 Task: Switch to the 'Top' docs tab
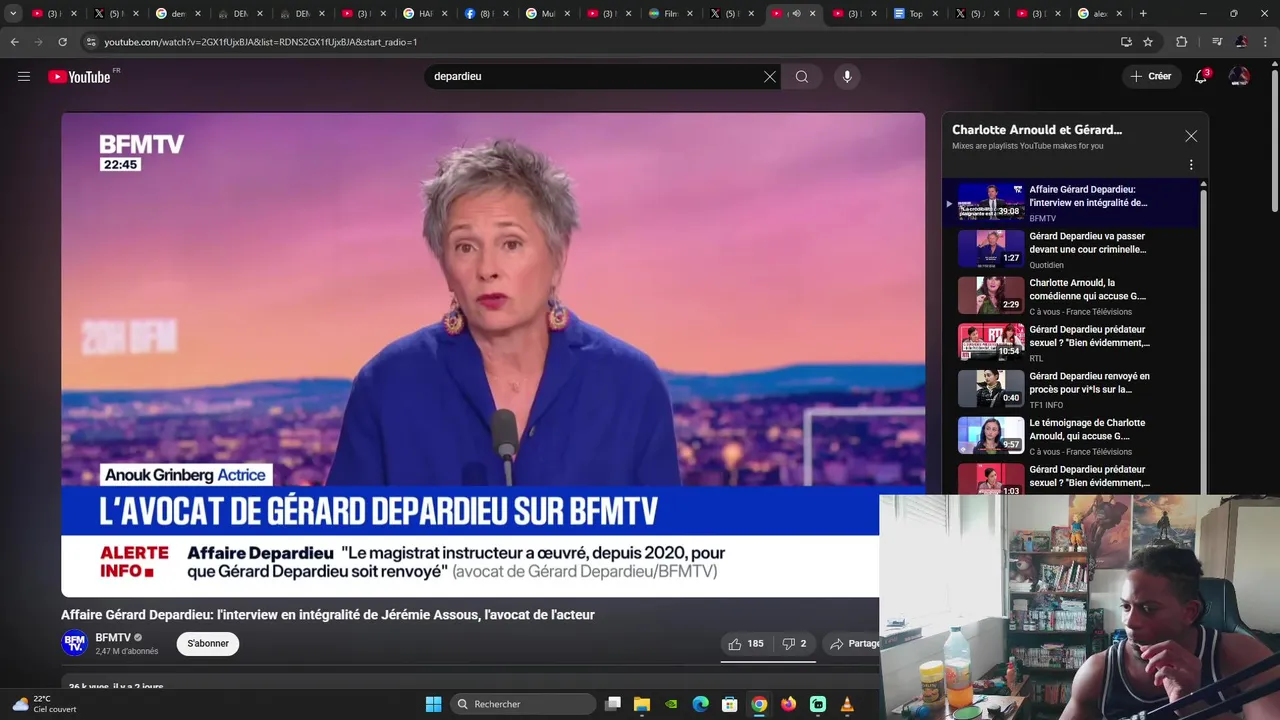coord(915,14)
